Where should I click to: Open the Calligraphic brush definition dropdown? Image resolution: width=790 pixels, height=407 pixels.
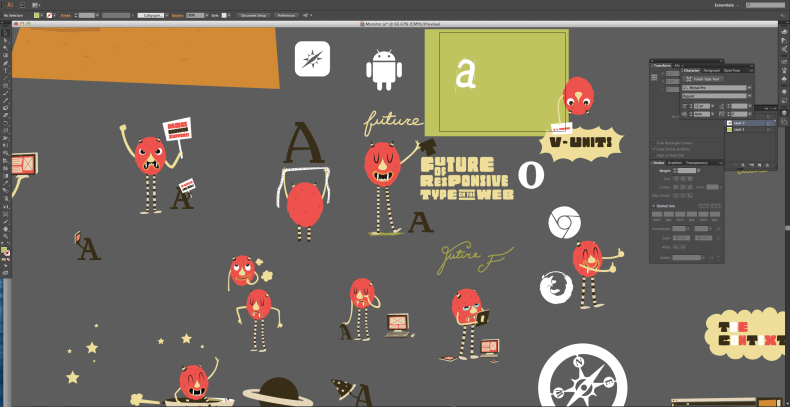pos(166,15)
